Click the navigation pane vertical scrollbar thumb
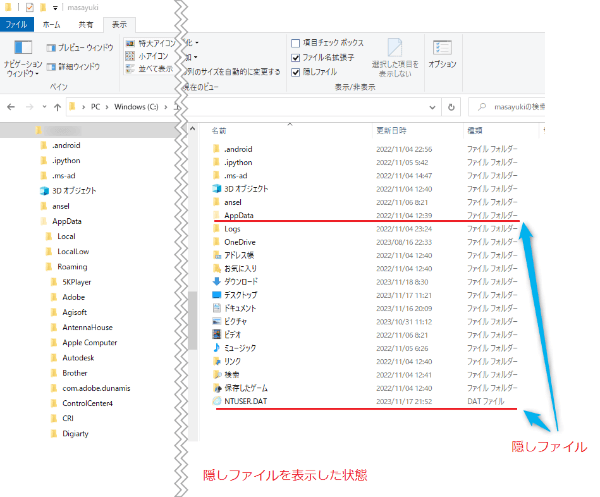The width and height of the screenshot is (600, 497). click(192, 320)
